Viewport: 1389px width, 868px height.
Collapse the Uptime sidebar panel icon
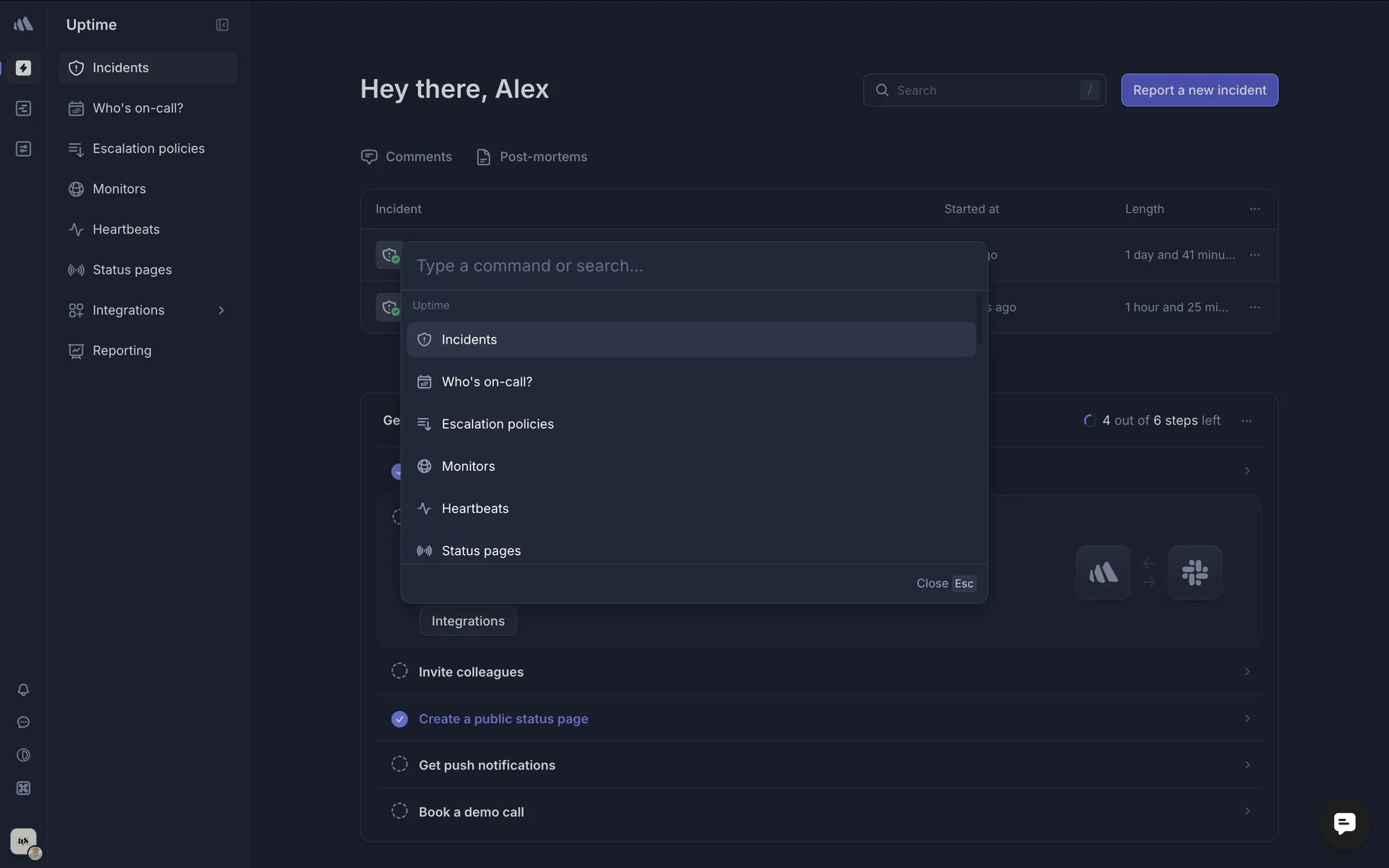[222, 25]
